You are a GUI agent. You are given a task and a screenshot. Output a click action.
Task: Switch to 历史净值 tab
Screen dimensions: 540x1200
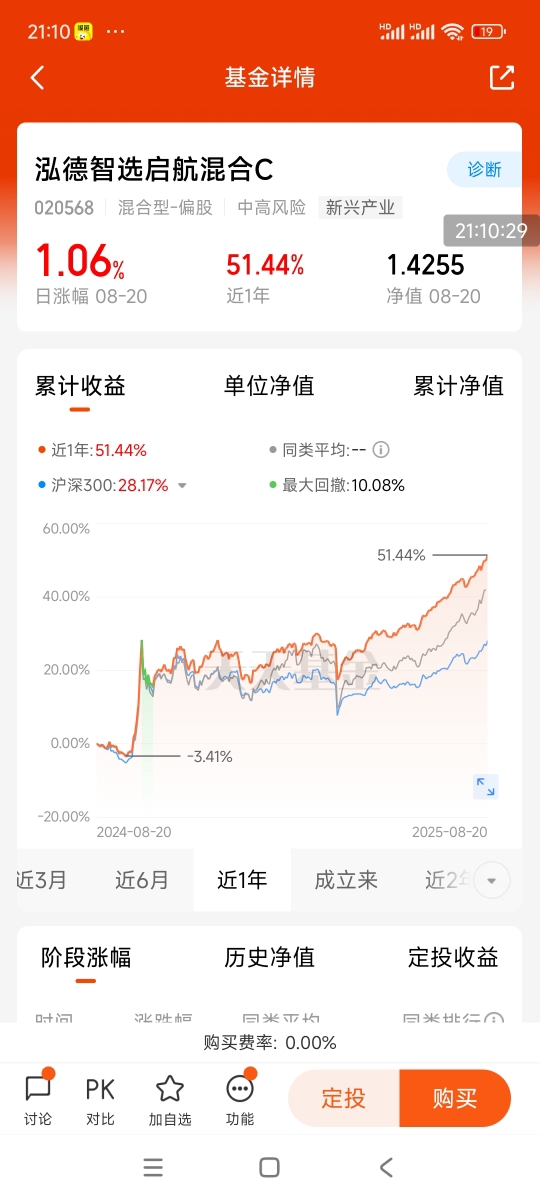(269, 958)
